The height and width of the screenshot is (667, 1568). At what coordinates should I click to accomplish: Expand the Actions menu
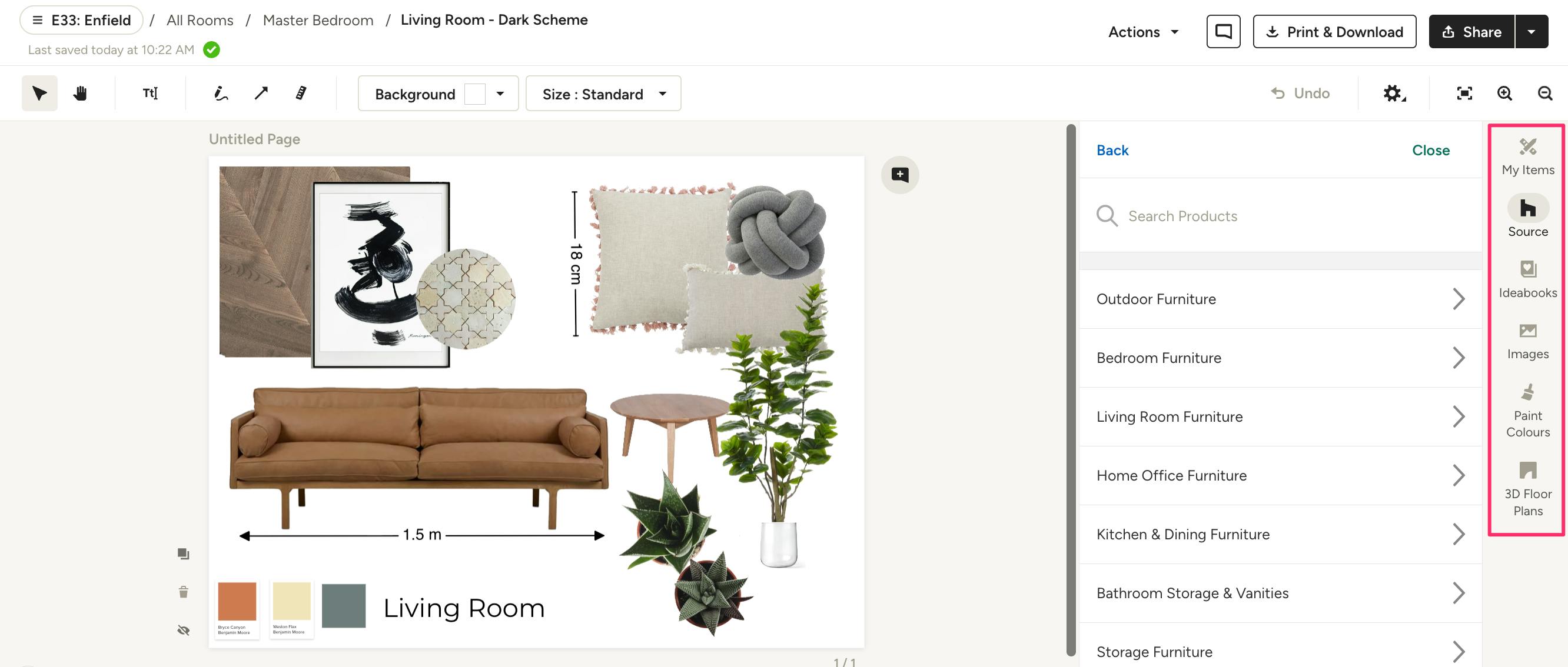[x=1143, y=32]
